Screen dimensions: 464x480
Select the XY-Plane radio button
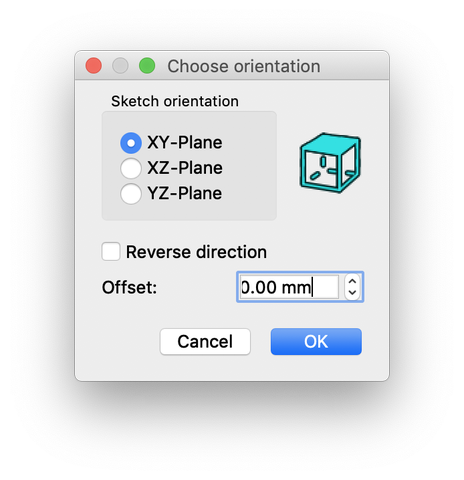click(131, 143)
